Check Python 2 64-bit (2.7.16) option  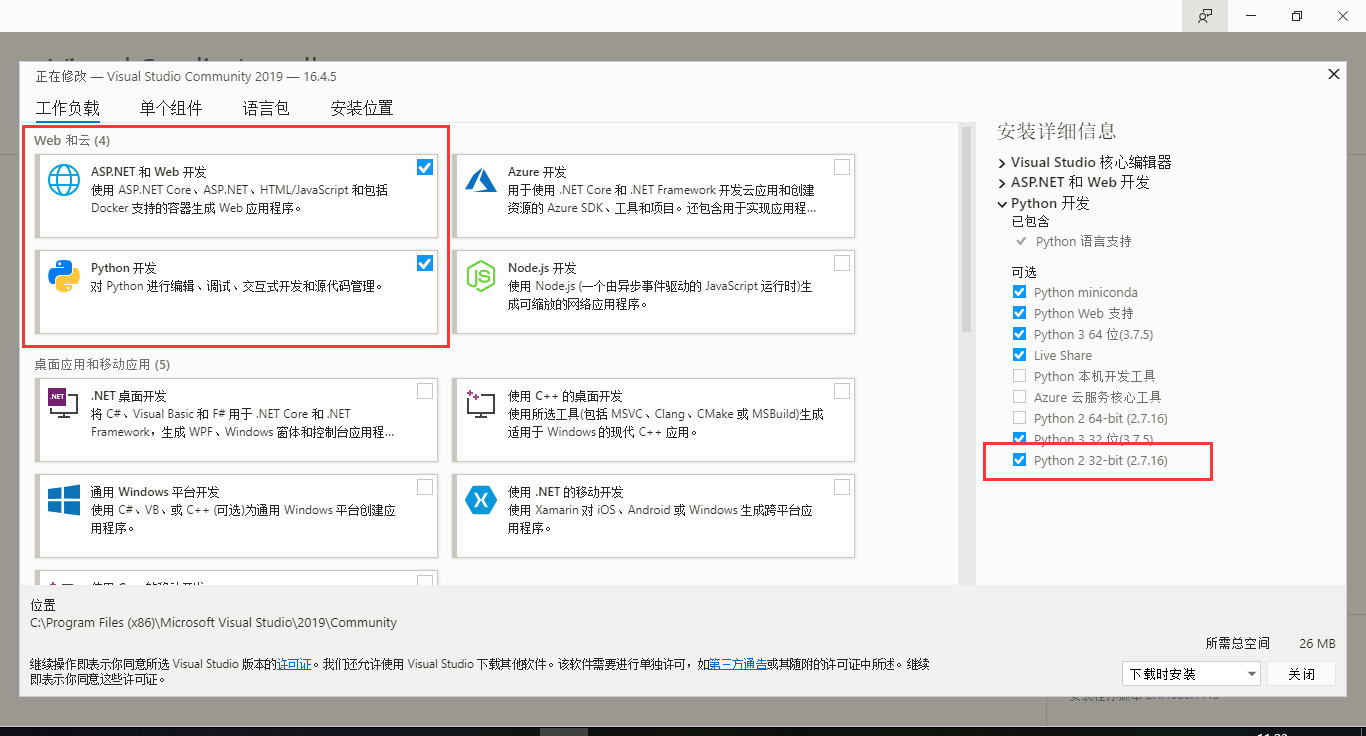pyautogui.click(x=1019, y=418)
